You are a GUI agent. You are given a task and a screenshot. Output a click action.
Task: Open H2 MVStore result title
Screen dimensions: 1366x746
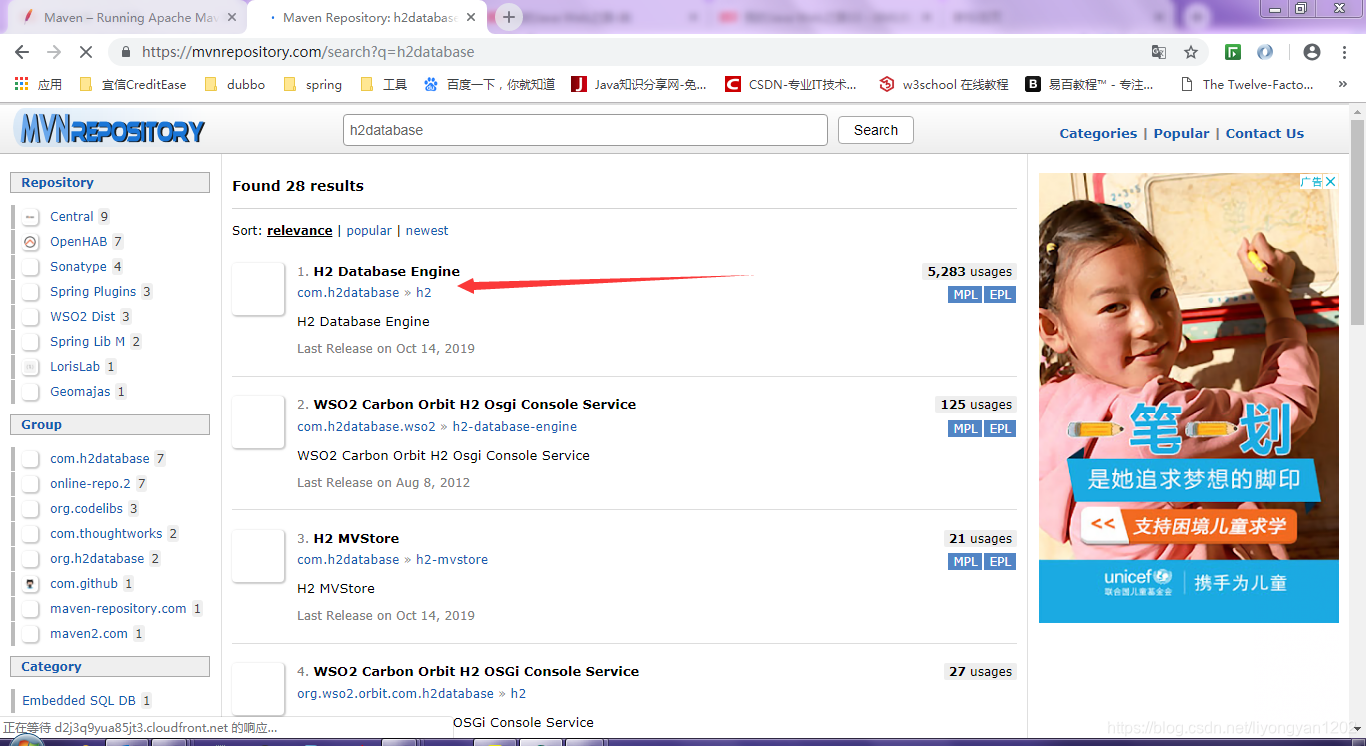[356, 538]
